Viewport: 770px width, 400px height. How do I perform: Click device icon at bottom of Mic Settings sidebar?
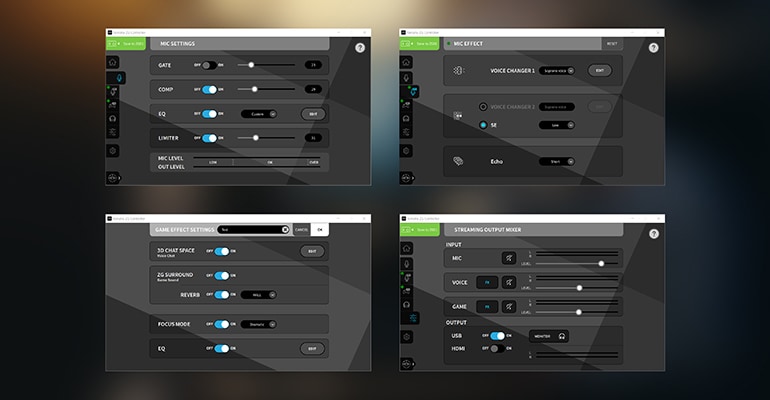pyautogui.click(x=113, y=178)
